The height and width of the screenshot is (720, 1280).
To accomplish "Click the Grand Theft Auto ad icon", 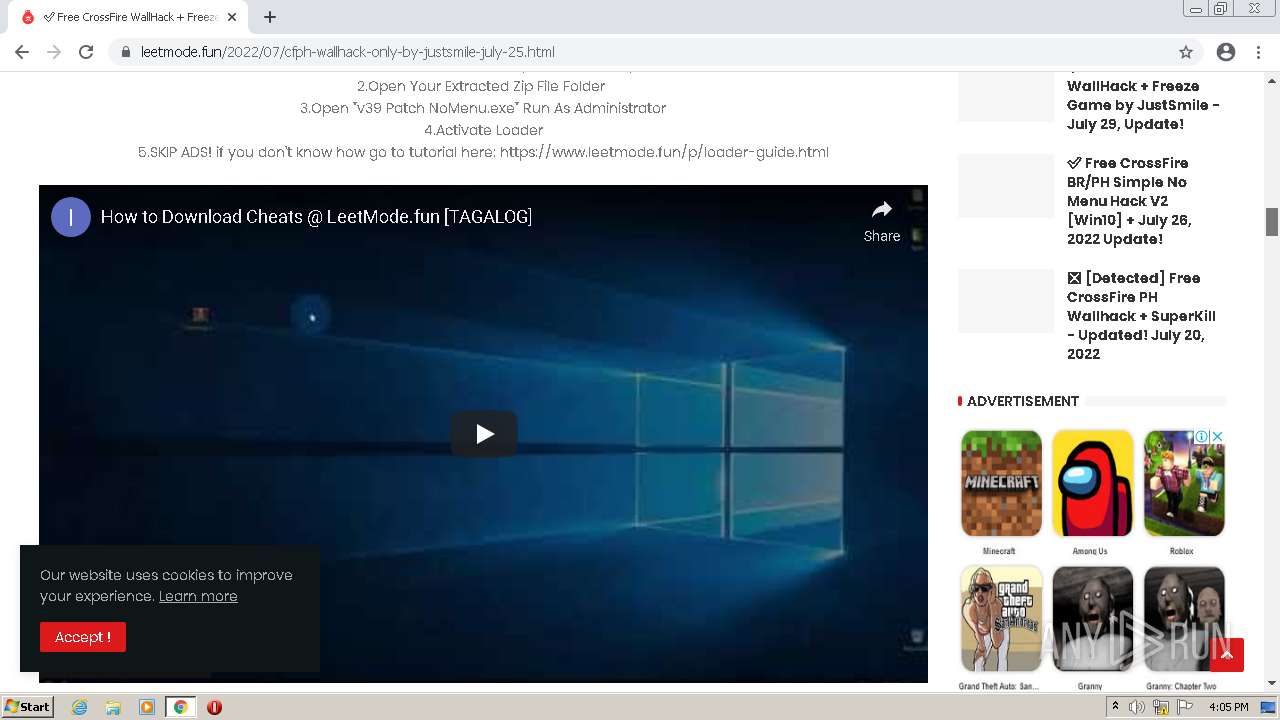I will tap(1000, 619).
